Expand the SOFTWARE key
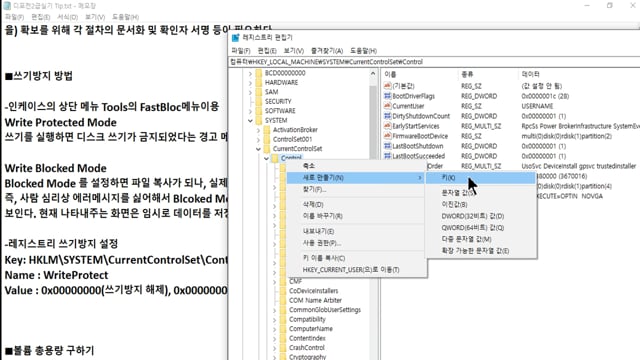 click(250, 111)
